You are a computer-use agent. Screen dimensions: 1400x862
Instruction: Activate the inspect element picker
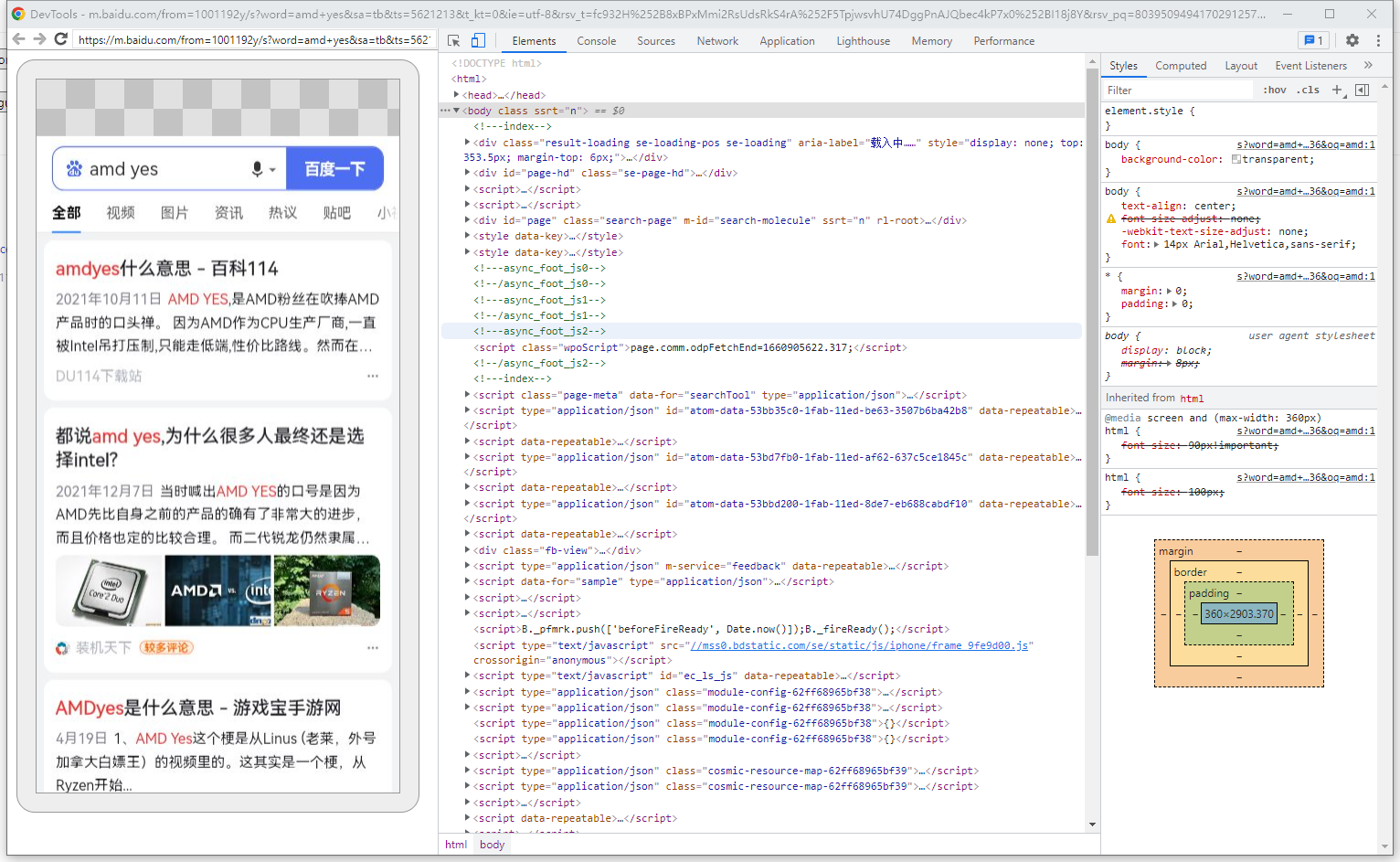[x=454, y=41]
